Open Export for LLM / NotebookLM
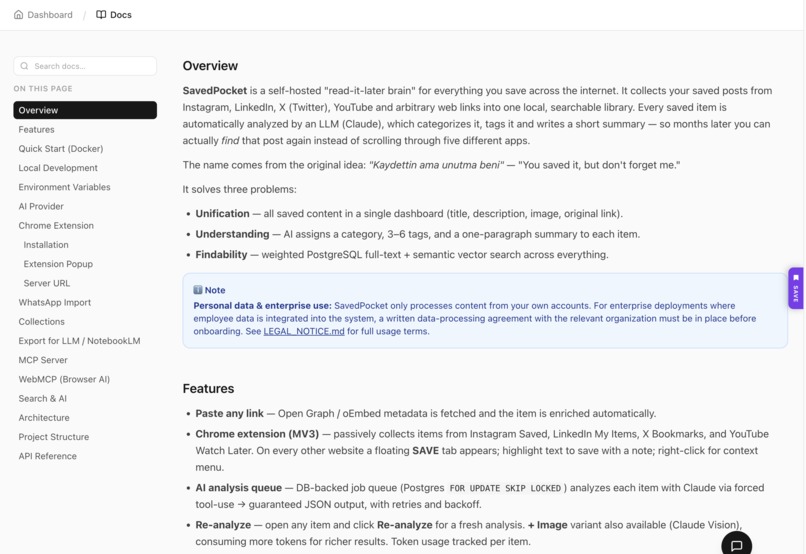Screen dimensions: 806x554 pyautogui.click(x=79, y=341)
